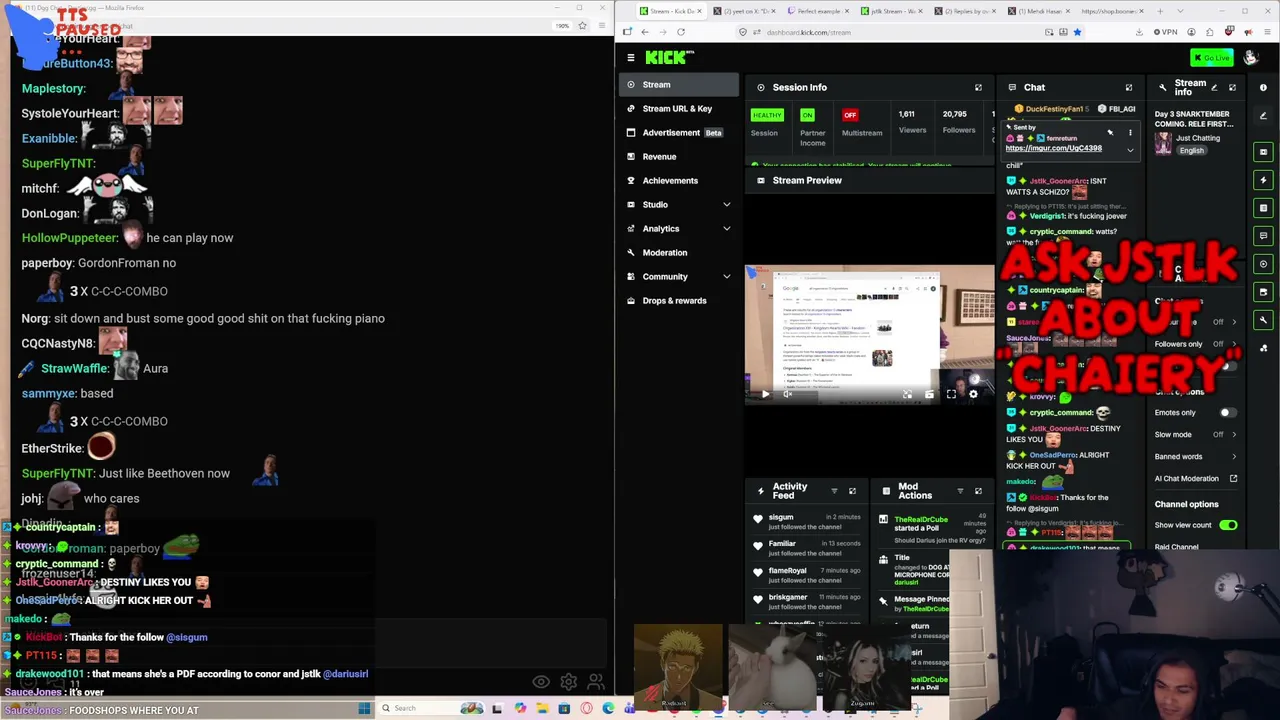This screenshot has width=1280, height=720.
Task: Open the Kick hamburger menu
Action: [630, 58]
